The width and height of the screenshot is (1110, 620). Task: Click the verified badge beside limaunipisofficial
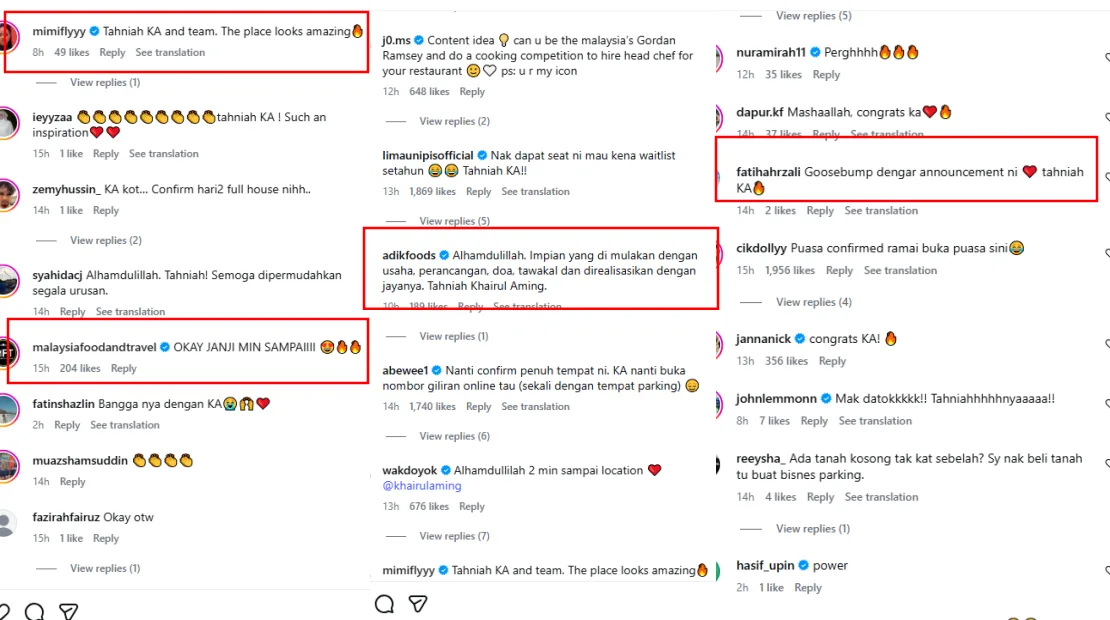click(x=482, y=155)
